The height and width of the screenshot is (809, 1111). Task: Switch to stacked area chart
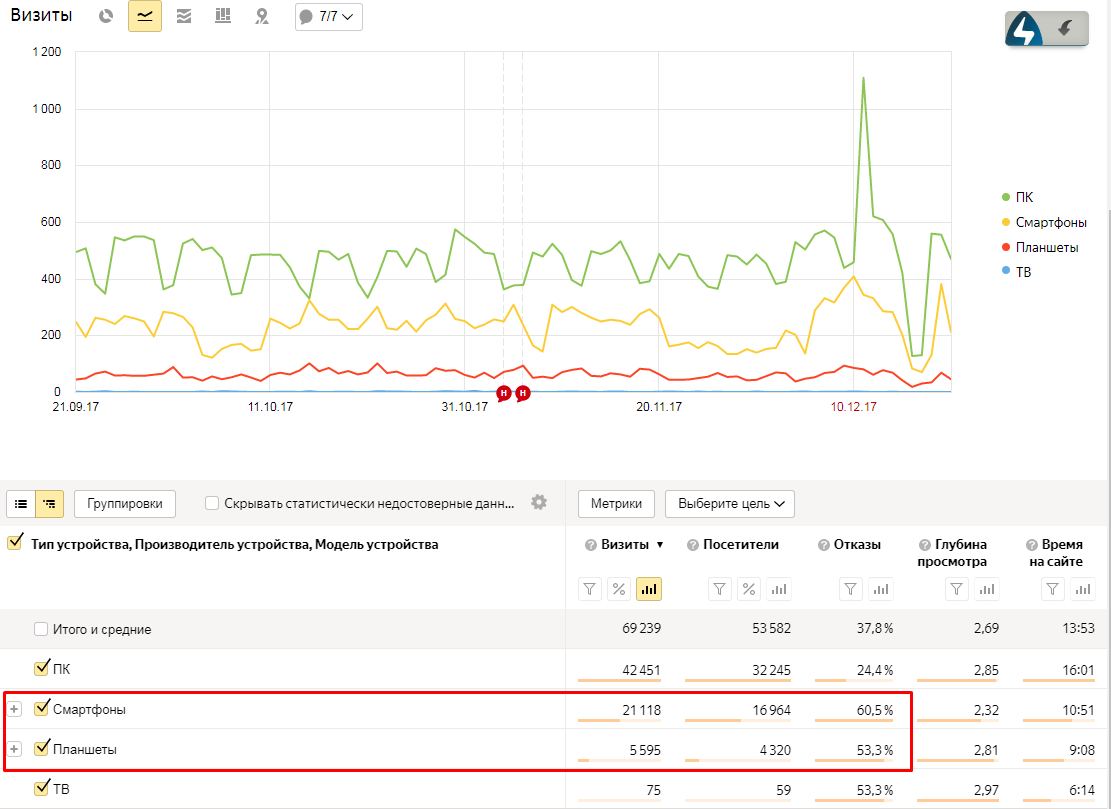pos(184,16)
